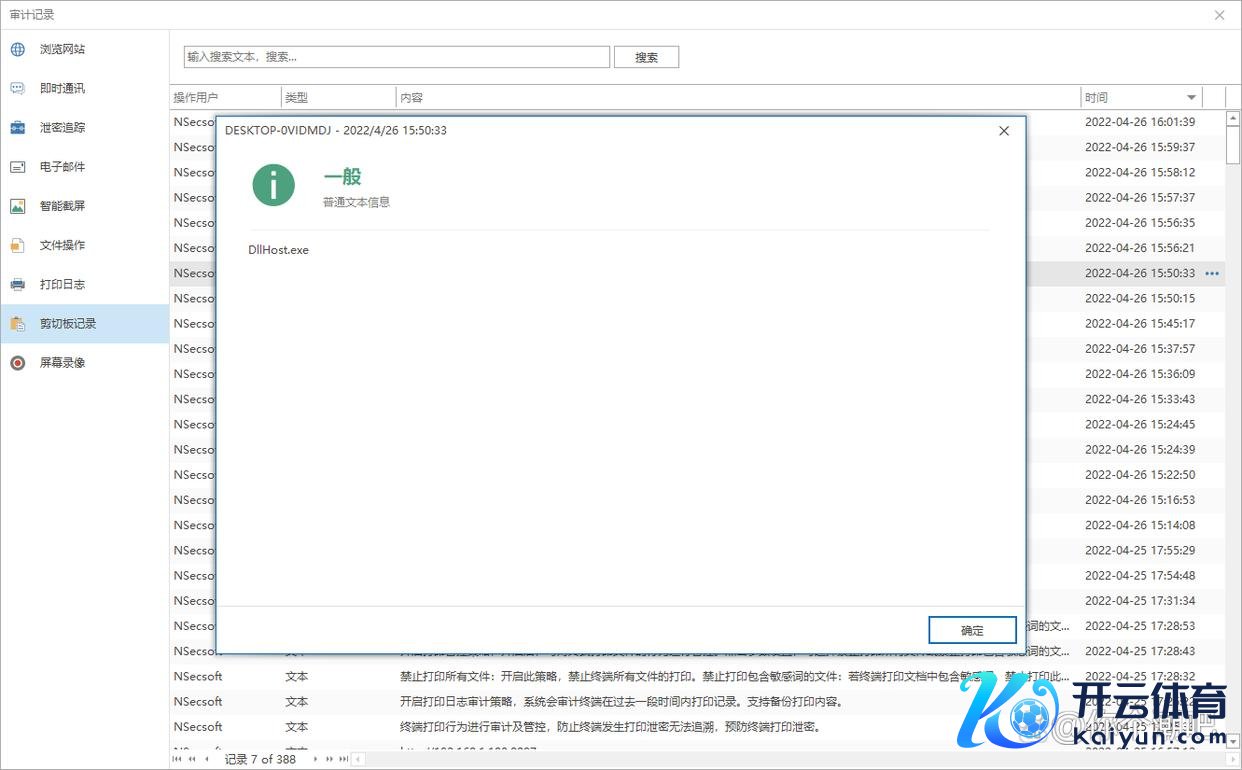The width and height of the screenshot is (1242, 770).
Task: Click the 类型 column header
Action: [338, 98]
